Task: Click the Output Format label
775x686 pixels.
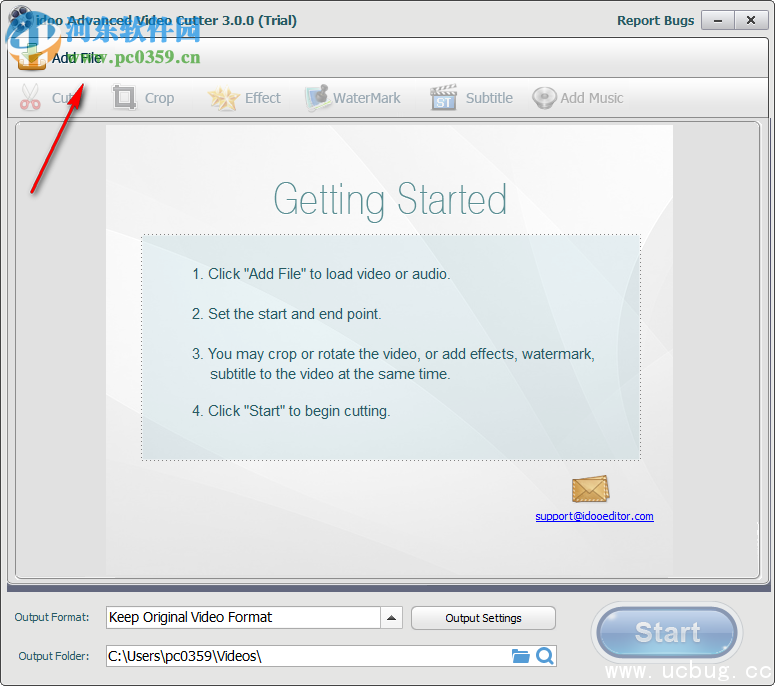Action: 52,617
